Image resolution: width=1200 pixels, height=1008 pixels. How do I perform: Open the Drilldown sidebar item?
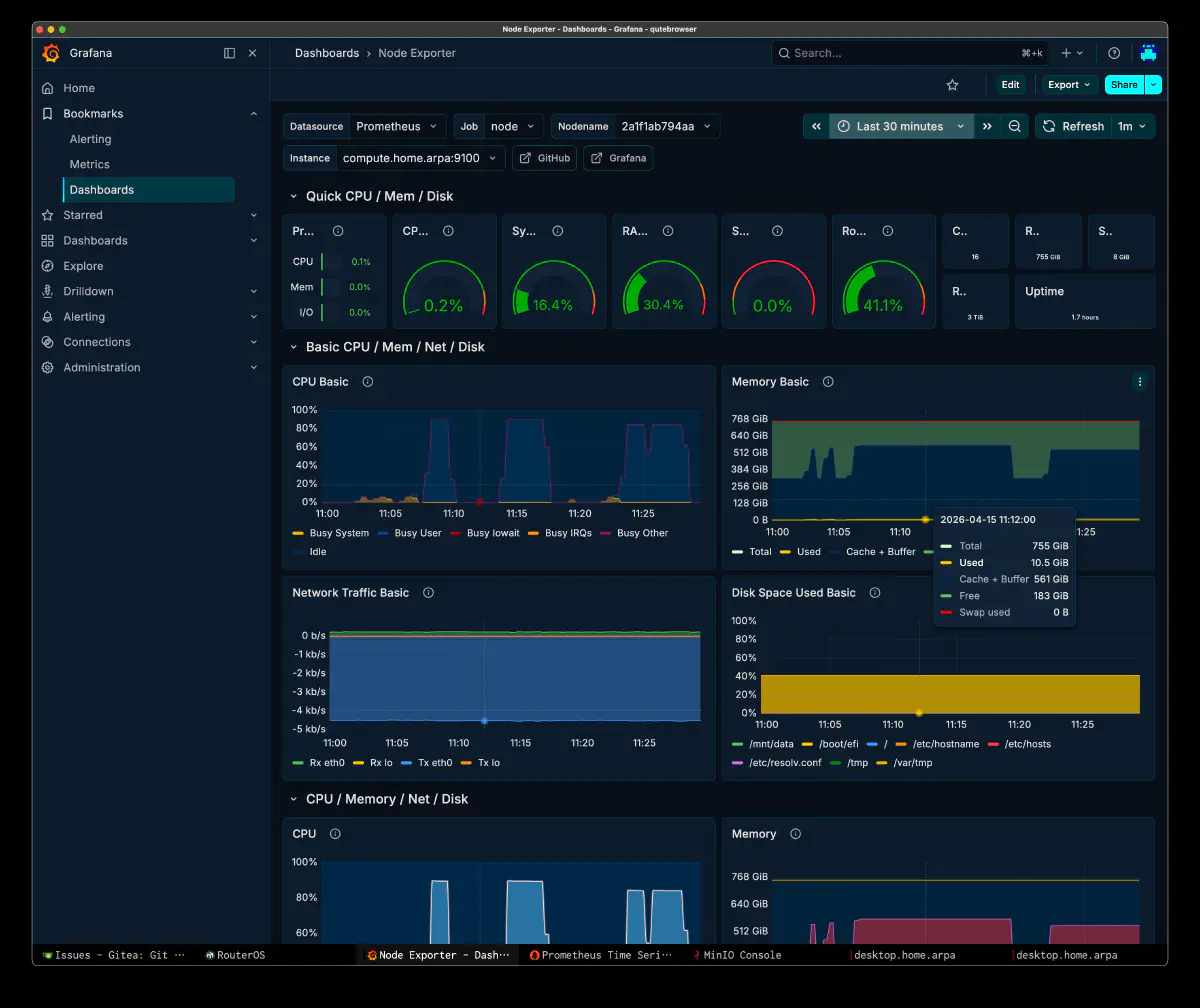click(x=88, y=291)
